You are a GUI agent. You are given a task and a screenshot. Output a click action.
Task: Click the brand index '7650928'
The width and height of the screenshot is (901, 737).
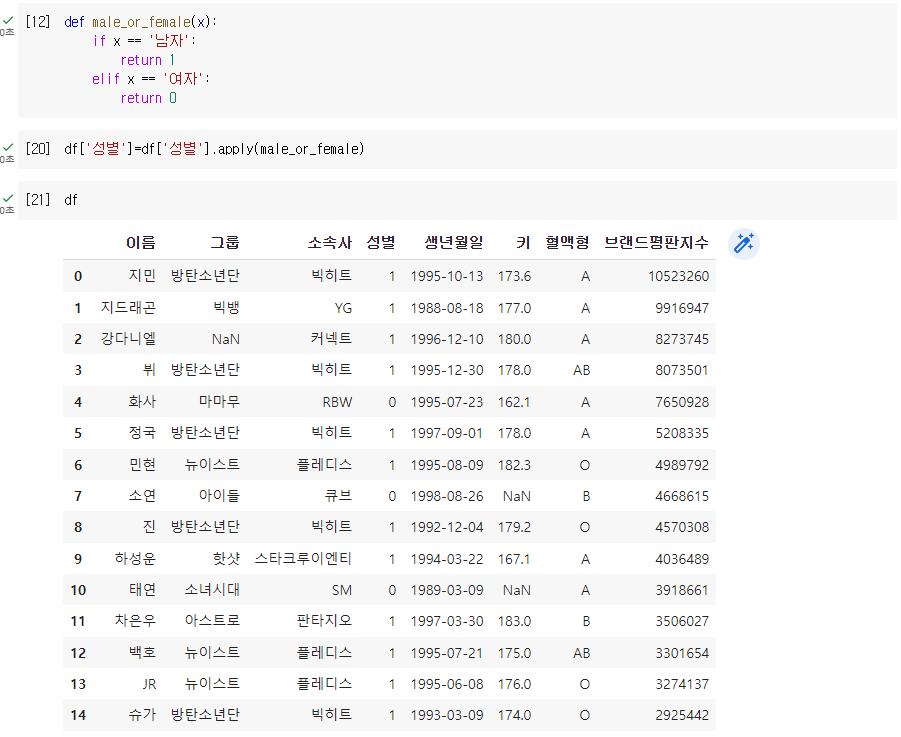tap(682, 402)
